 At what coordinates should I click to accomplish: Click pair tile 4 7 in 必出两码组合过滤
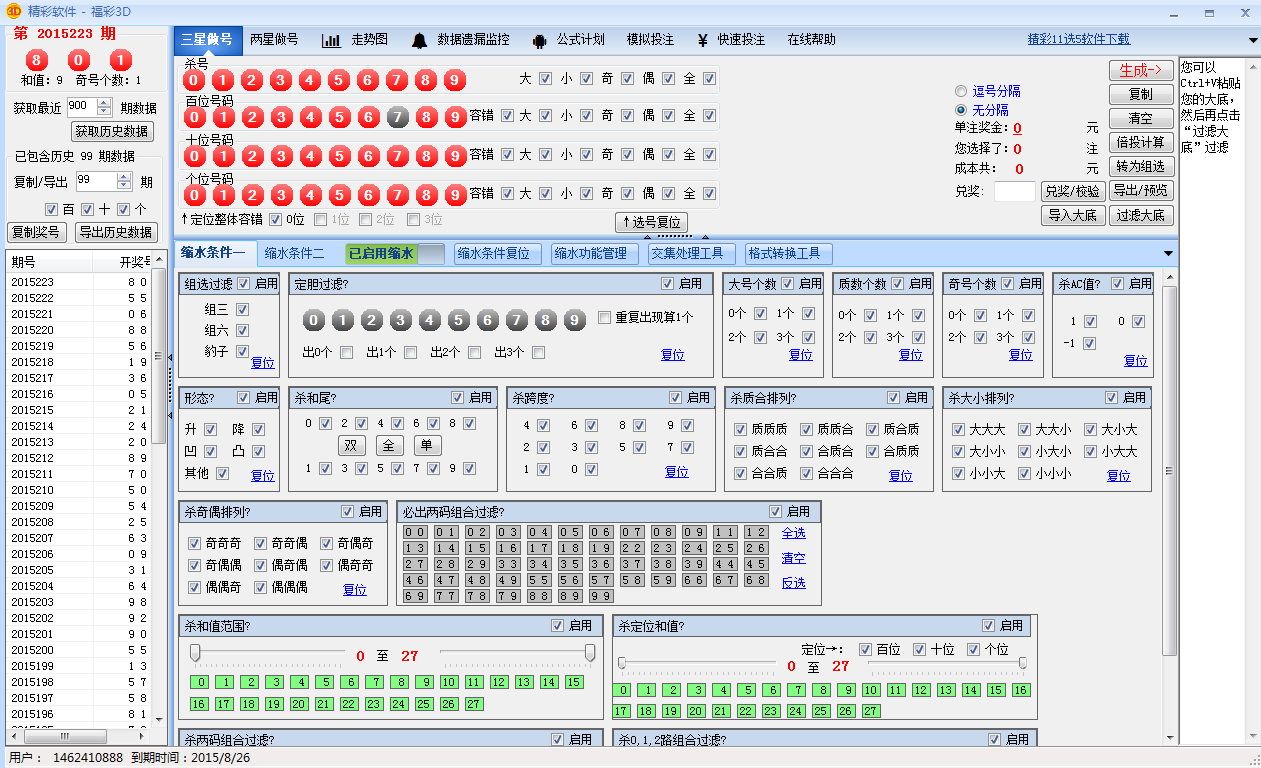point(446,580)
